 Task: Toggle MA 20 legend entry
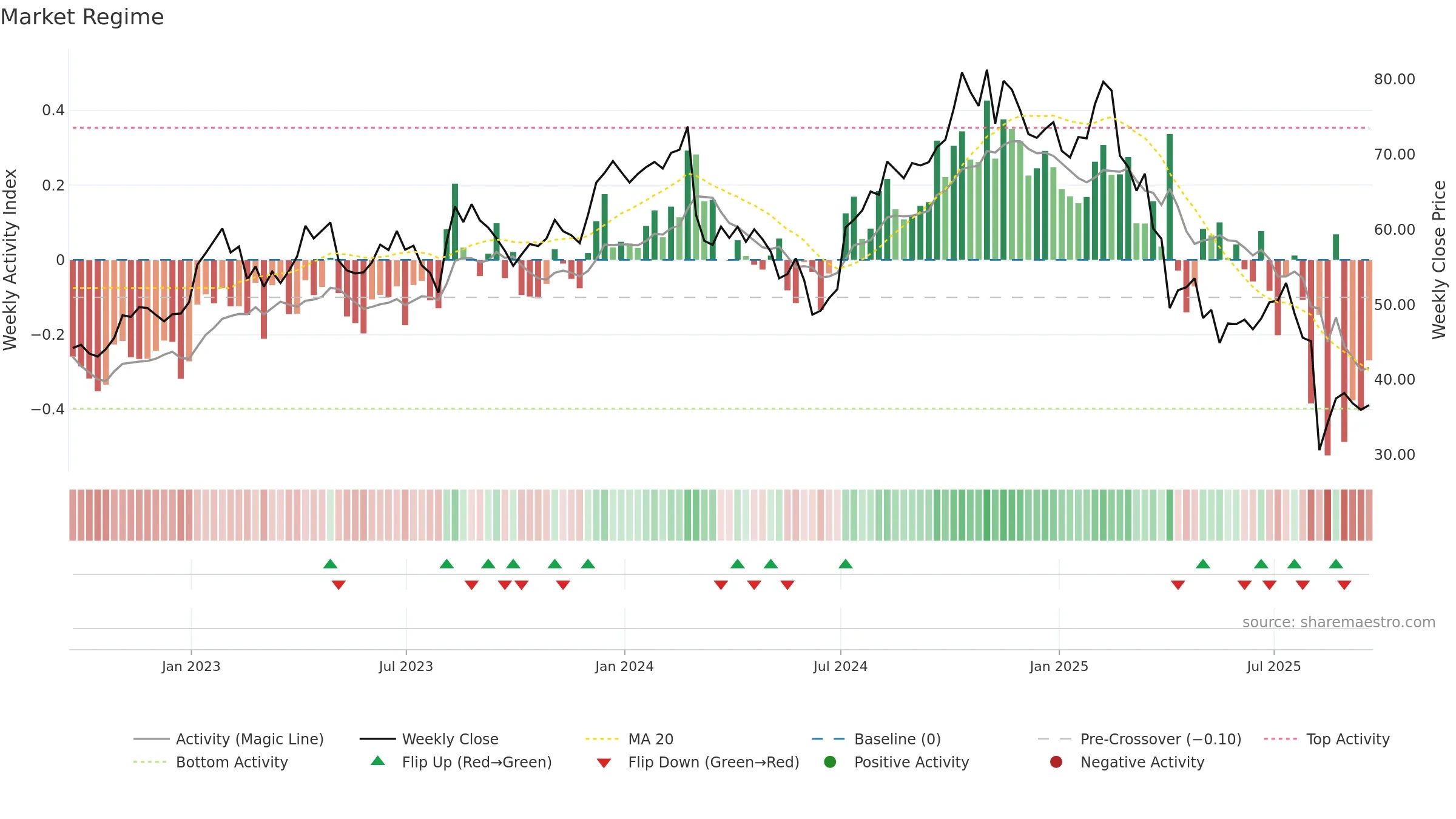[630, 739]
